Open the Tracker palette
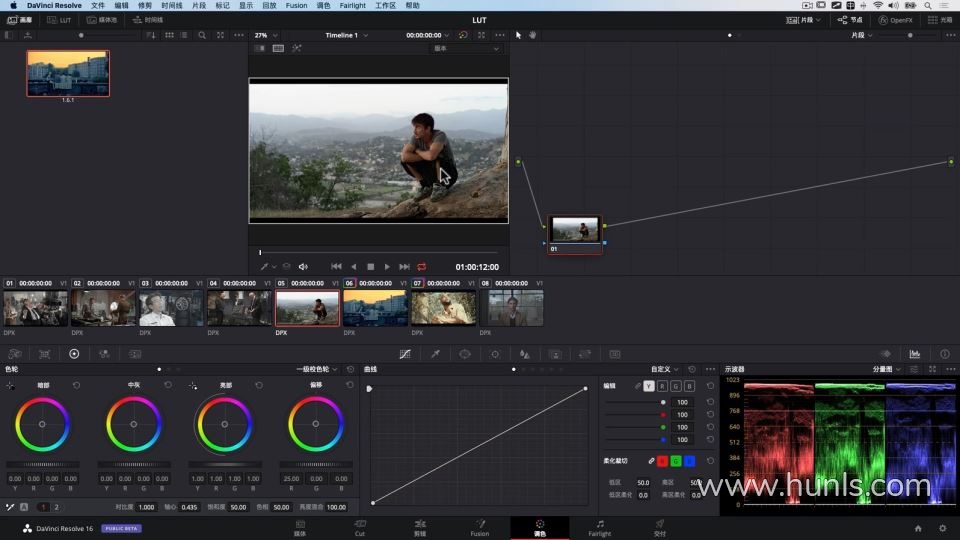 pyautogui.click(x=495, y=354)
